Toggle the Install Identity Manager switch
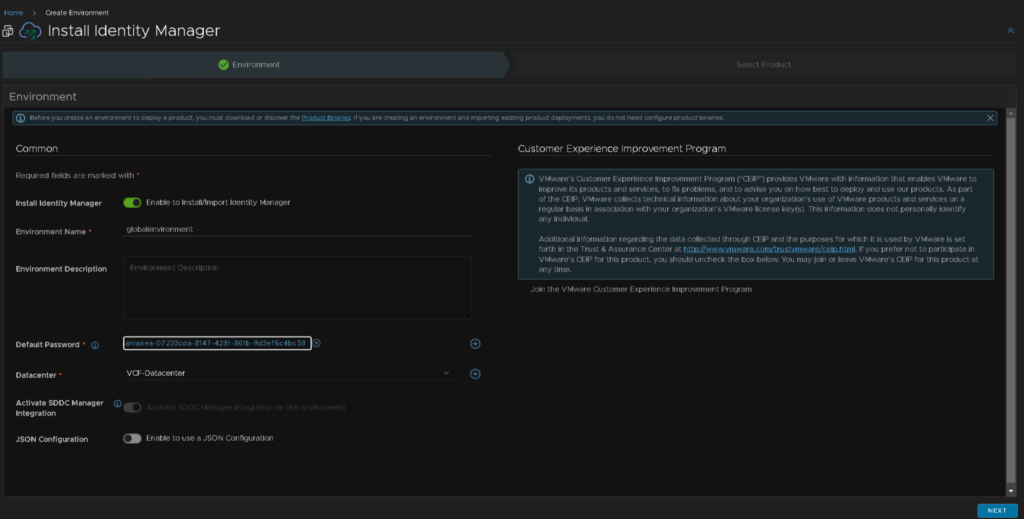The image size is (1024, 519). 132,202
